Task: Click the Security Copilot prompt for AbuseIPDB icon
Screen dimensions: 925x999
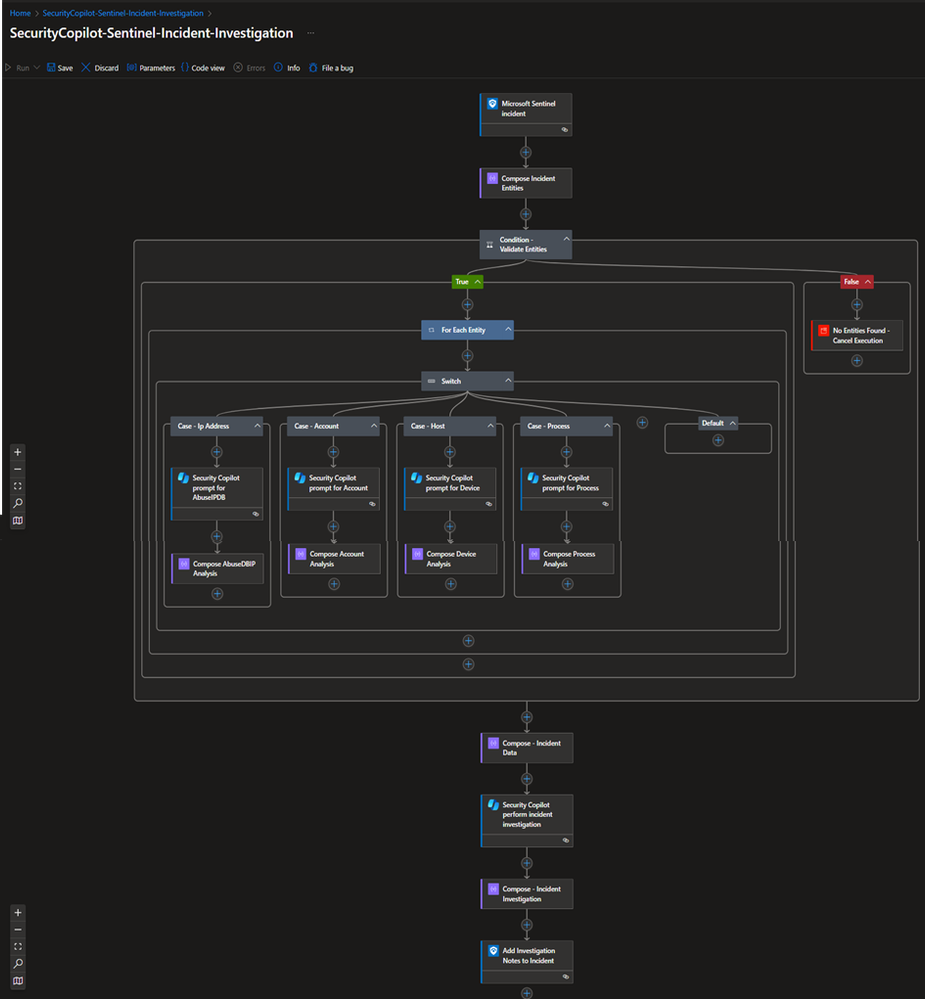Action: pyautogui.click(x=183, y=478)
